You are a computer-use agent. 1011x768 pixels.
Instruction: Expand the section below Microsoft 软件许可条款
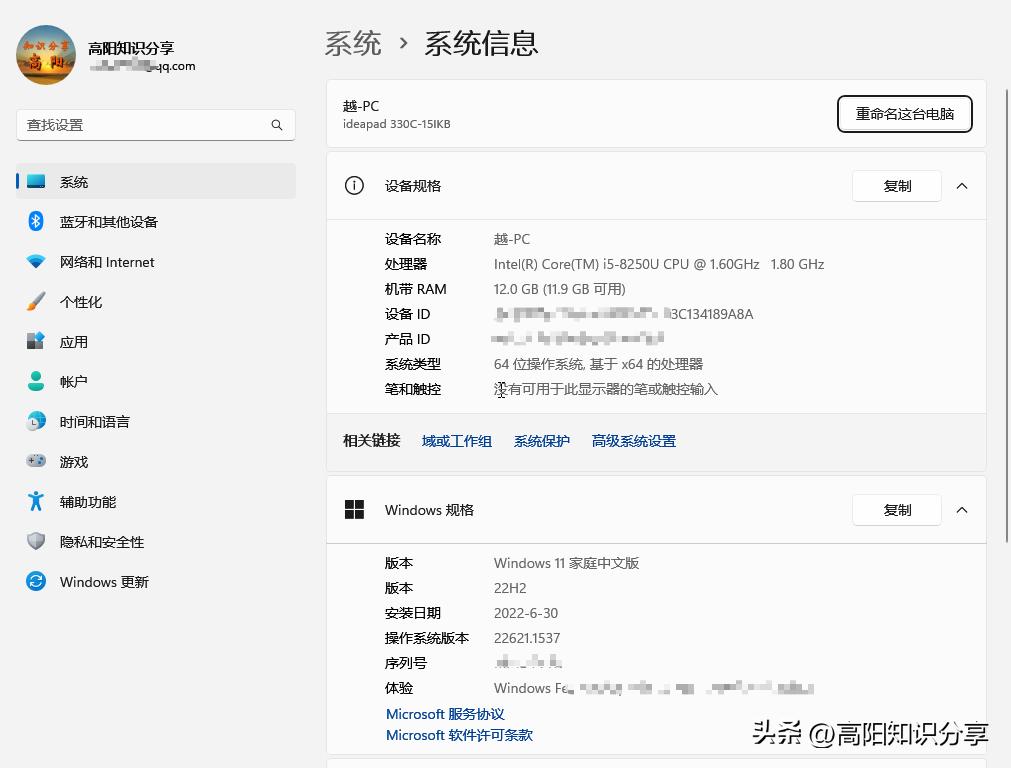[x=961, y=765]
